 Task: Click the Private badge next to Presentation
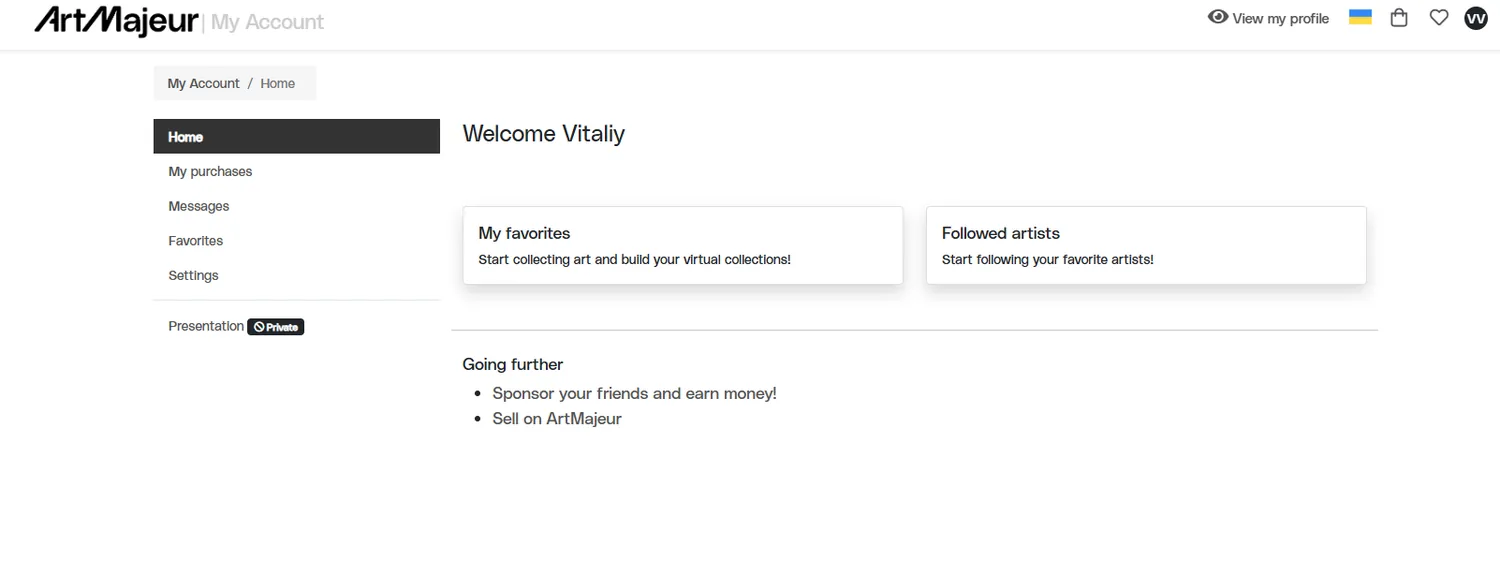pos(275,327)
